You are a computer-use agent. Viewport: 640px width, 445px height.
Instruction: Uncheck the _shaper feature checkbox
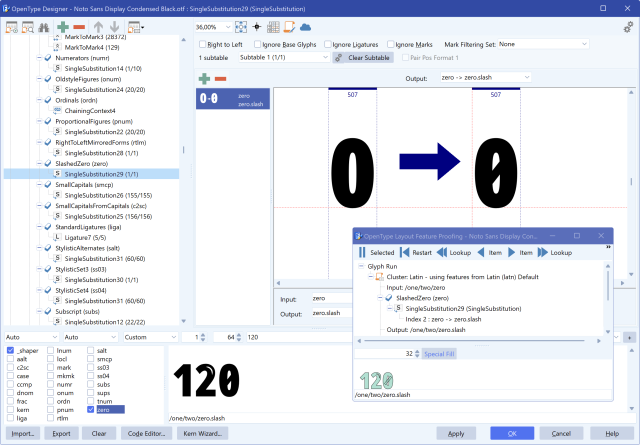click(11, 350)
